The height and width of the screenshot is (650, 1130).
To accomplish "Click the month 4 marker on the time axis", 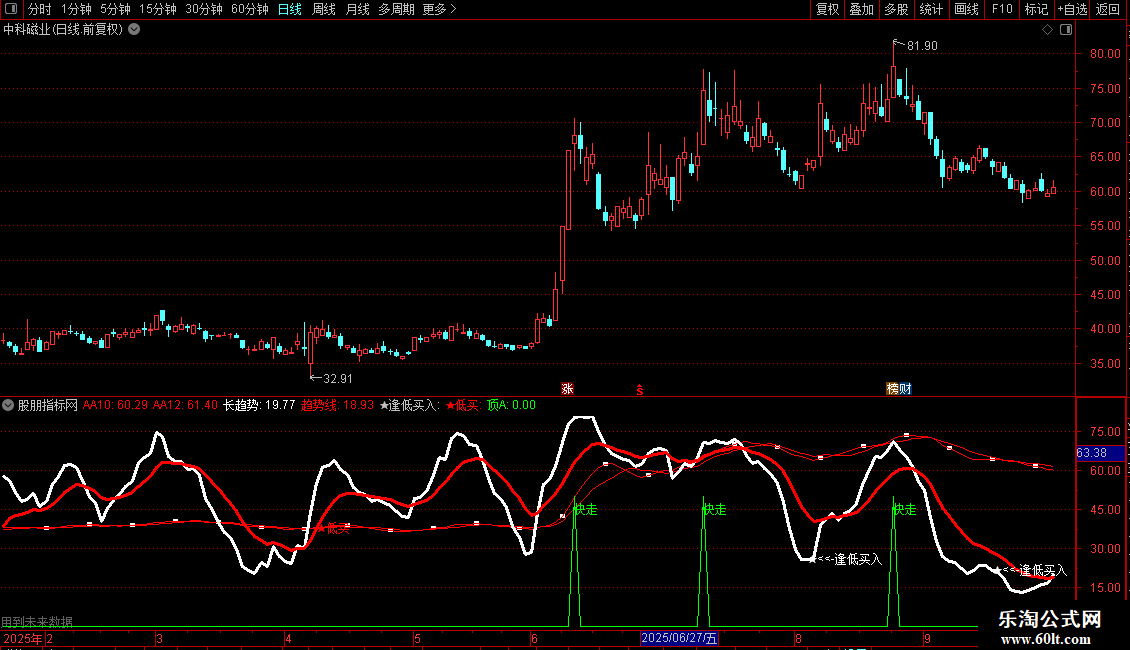I will 288,638.
